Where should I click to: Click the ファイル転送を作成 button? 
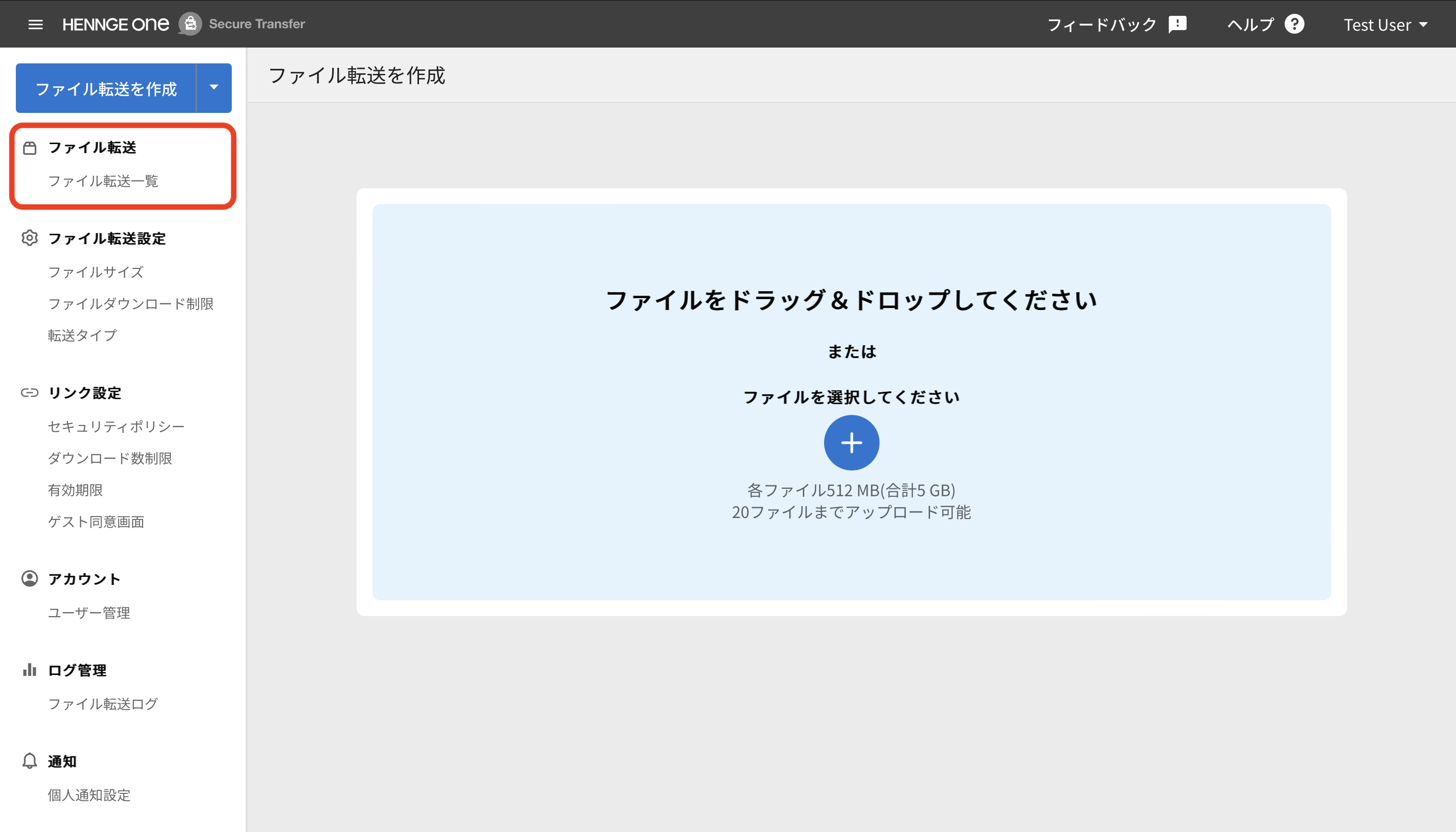(105, 88)
